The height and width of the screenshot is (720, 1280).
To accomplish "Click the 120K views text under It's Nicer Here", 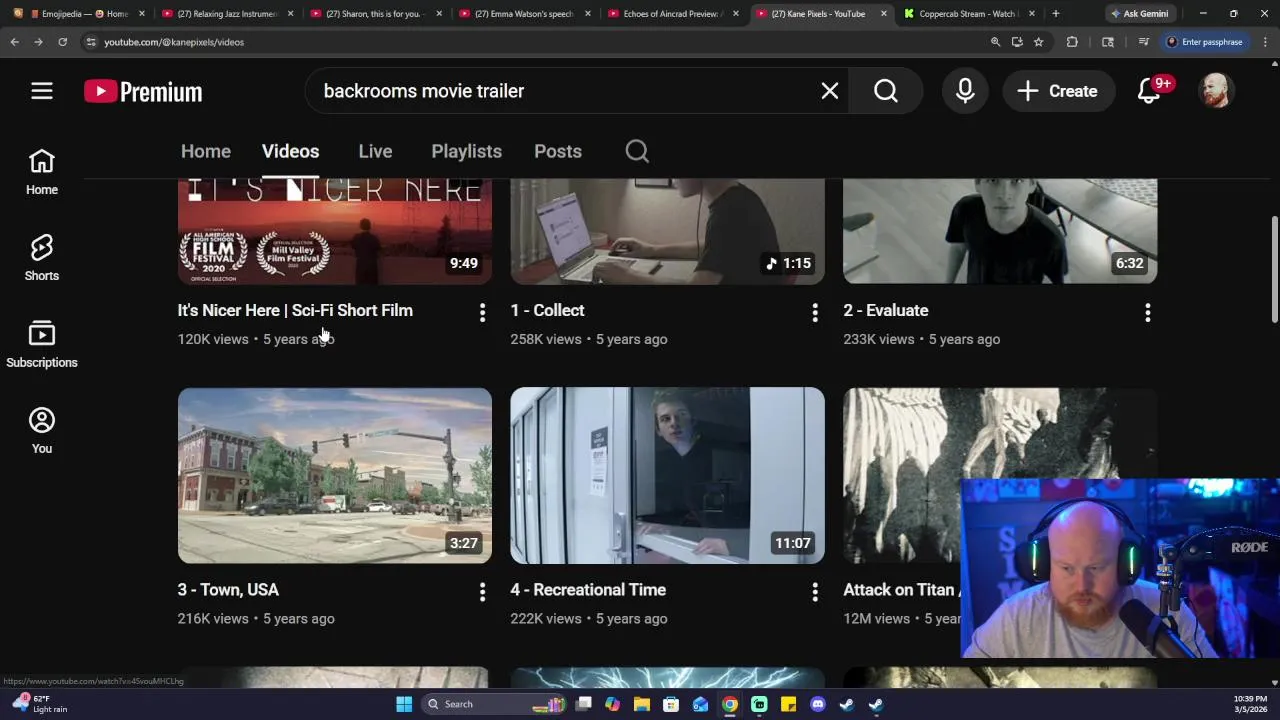I will tap(213, 339).
